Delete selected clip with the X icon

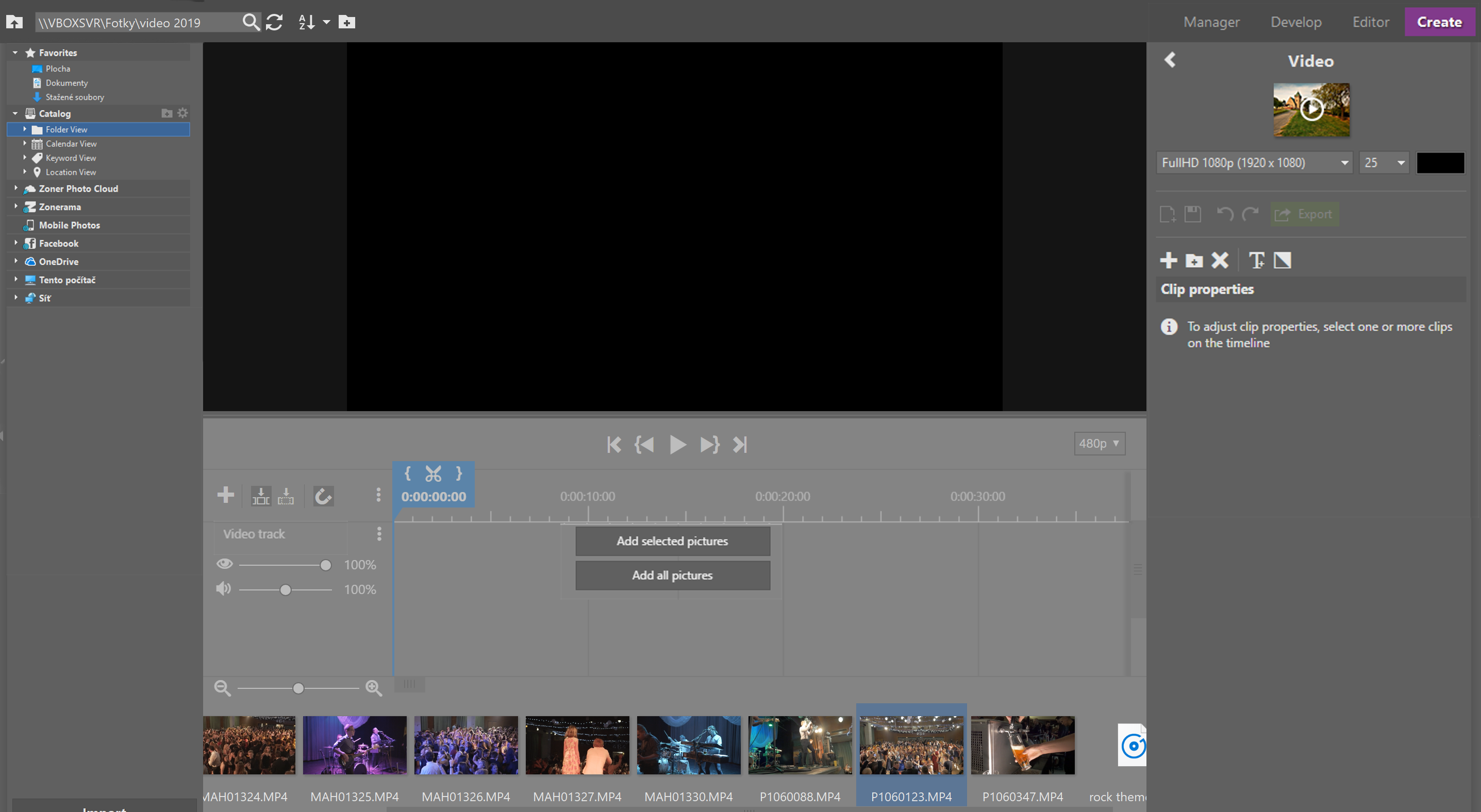point(1220,260)
